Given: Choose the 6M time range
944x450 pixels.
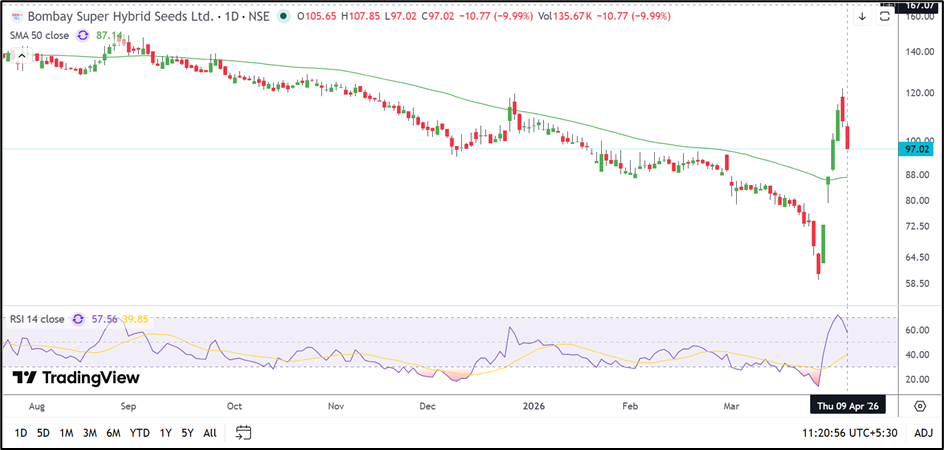Looking at the screenshot, I should (114, 432).
